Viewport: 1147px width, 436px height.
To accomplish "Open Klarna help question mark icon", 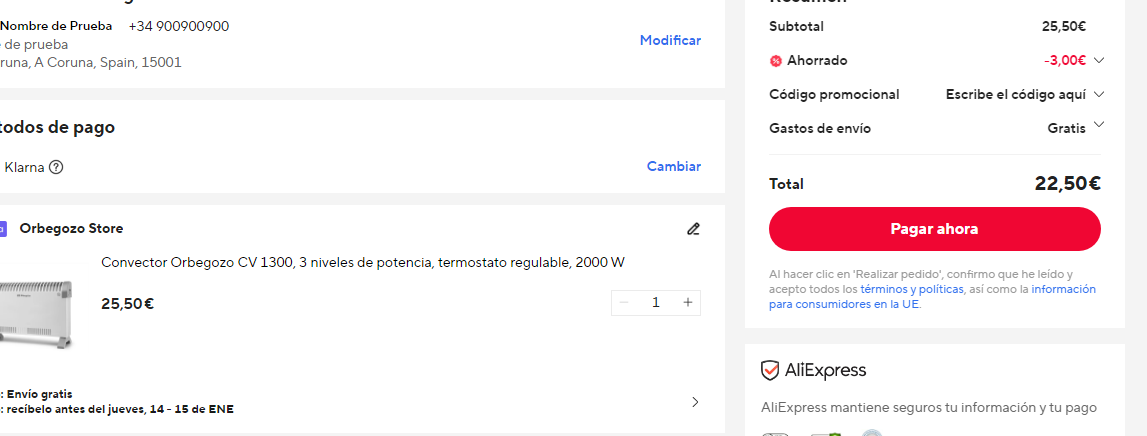I will [56, 168].
